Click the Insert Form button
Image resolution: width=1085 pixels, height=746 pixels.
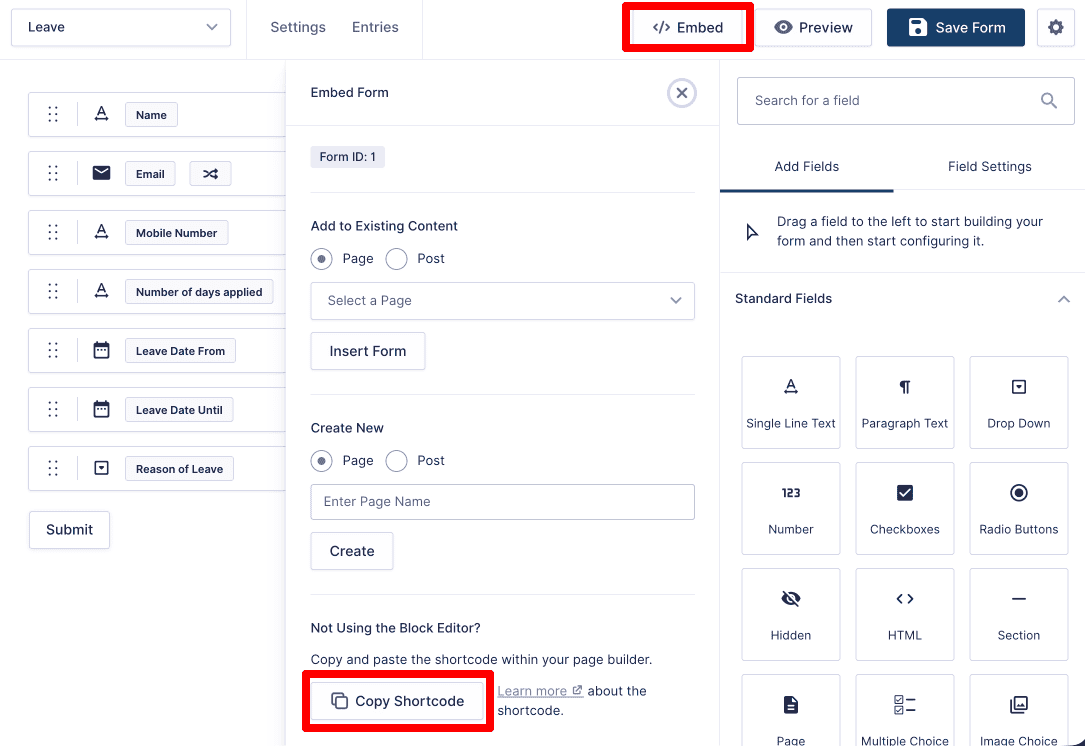(367, 351)
